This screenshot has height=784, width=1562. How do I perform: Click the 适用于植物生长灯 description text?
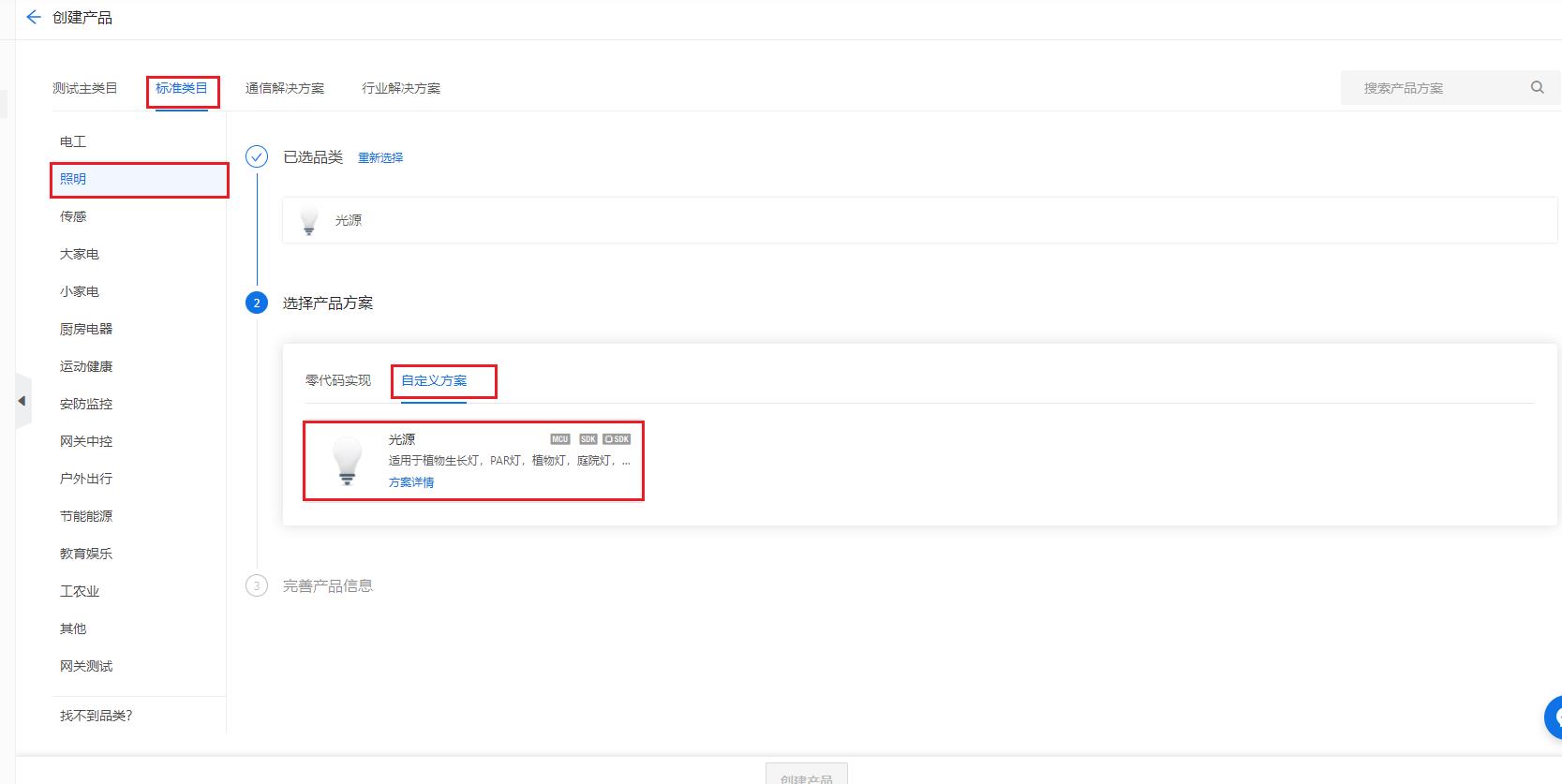pyautogui.click(x=510, y=460)
